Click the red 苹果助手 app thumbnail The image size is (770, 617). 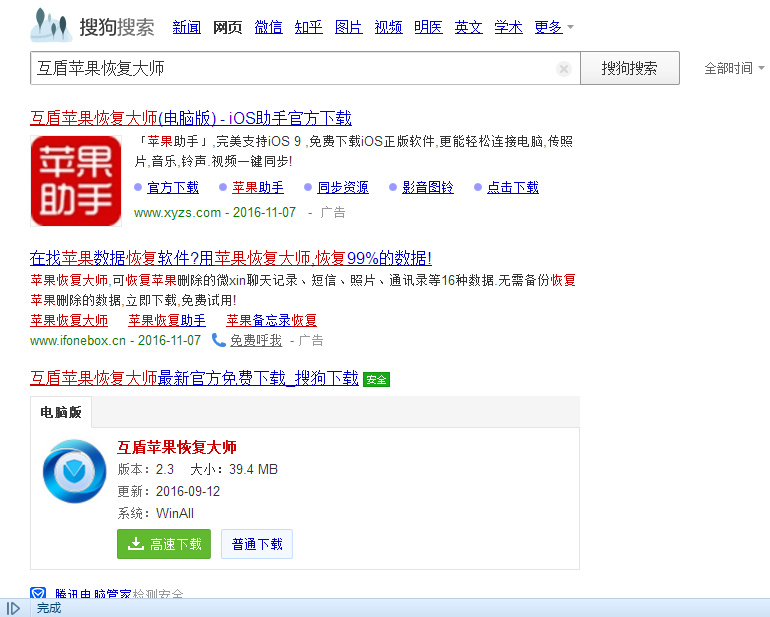76,181
